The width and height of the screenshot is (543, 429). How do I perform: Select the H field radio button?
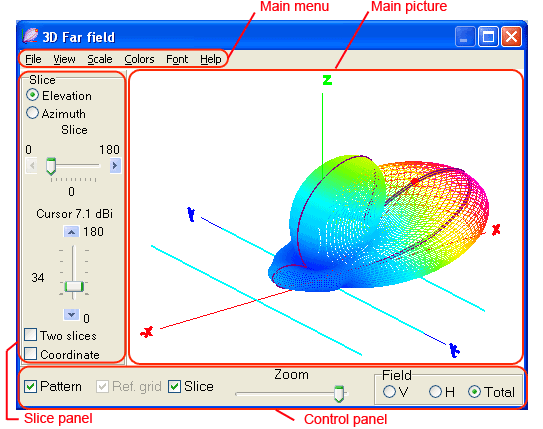click(435, 392)
